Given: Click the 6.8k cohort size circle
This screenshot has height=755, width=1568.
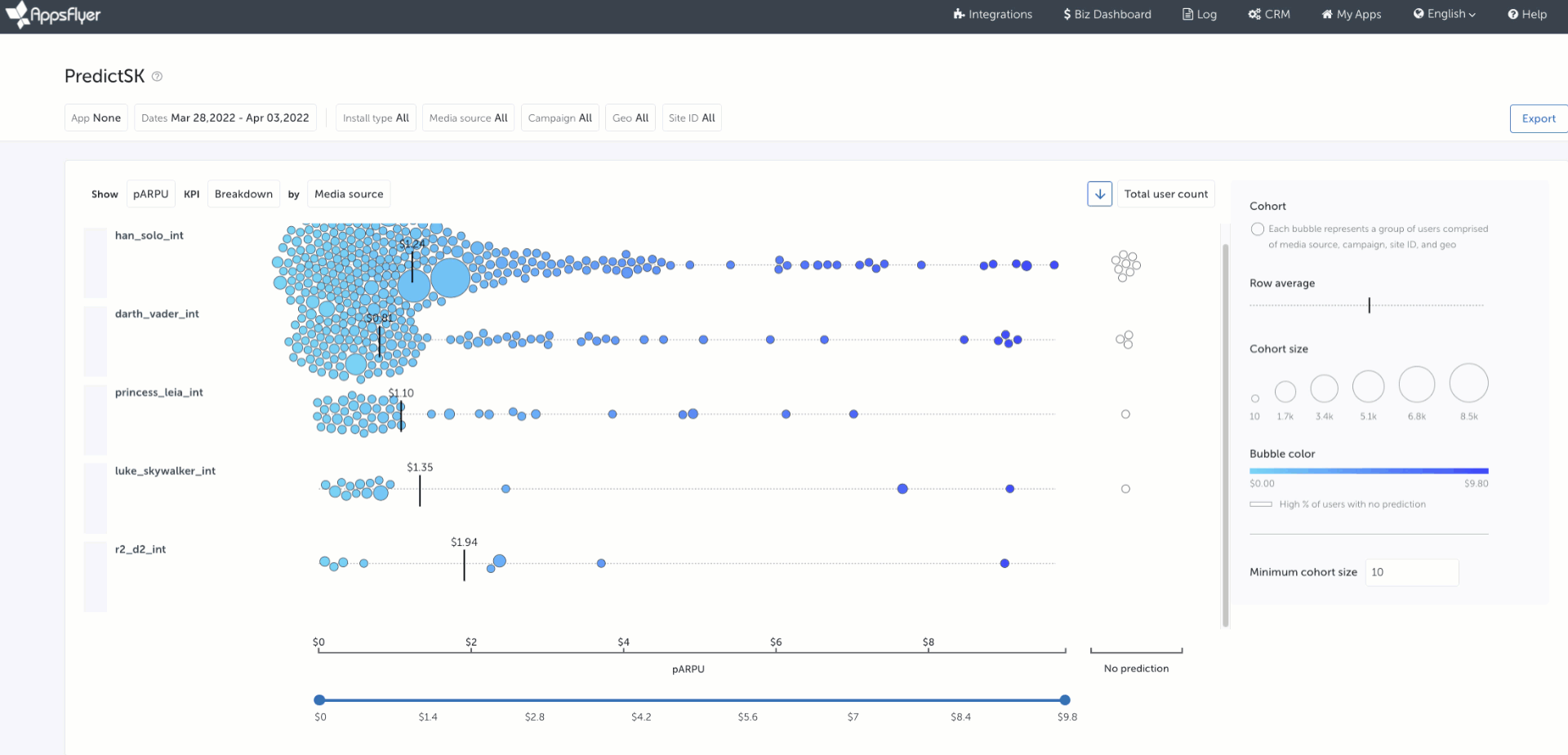Looking at the screenshot, I should [x=1417, y=384].
